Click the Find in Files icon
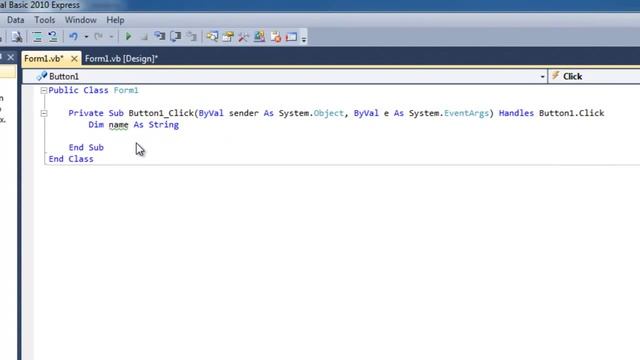 (17, 37)
